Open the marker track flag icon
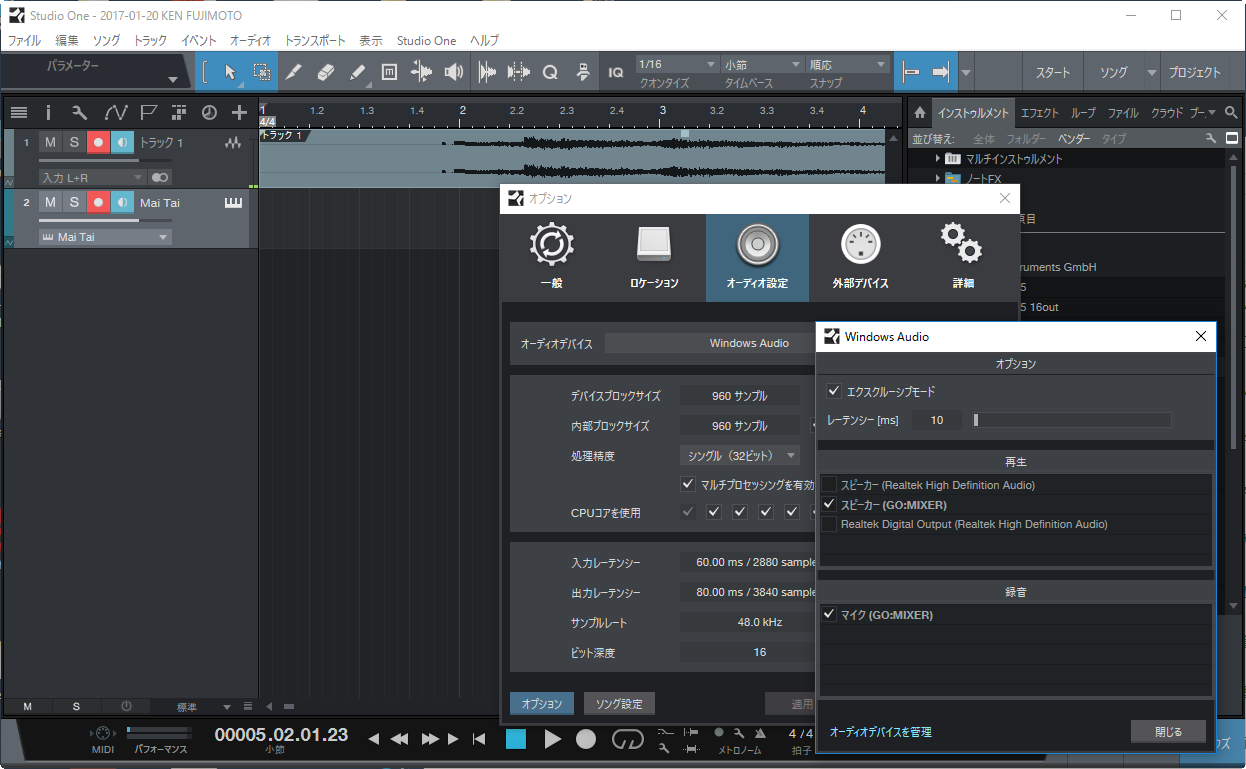Image resolution: width=1246 pixels, height=769 pixels. (x=149, y=112)
